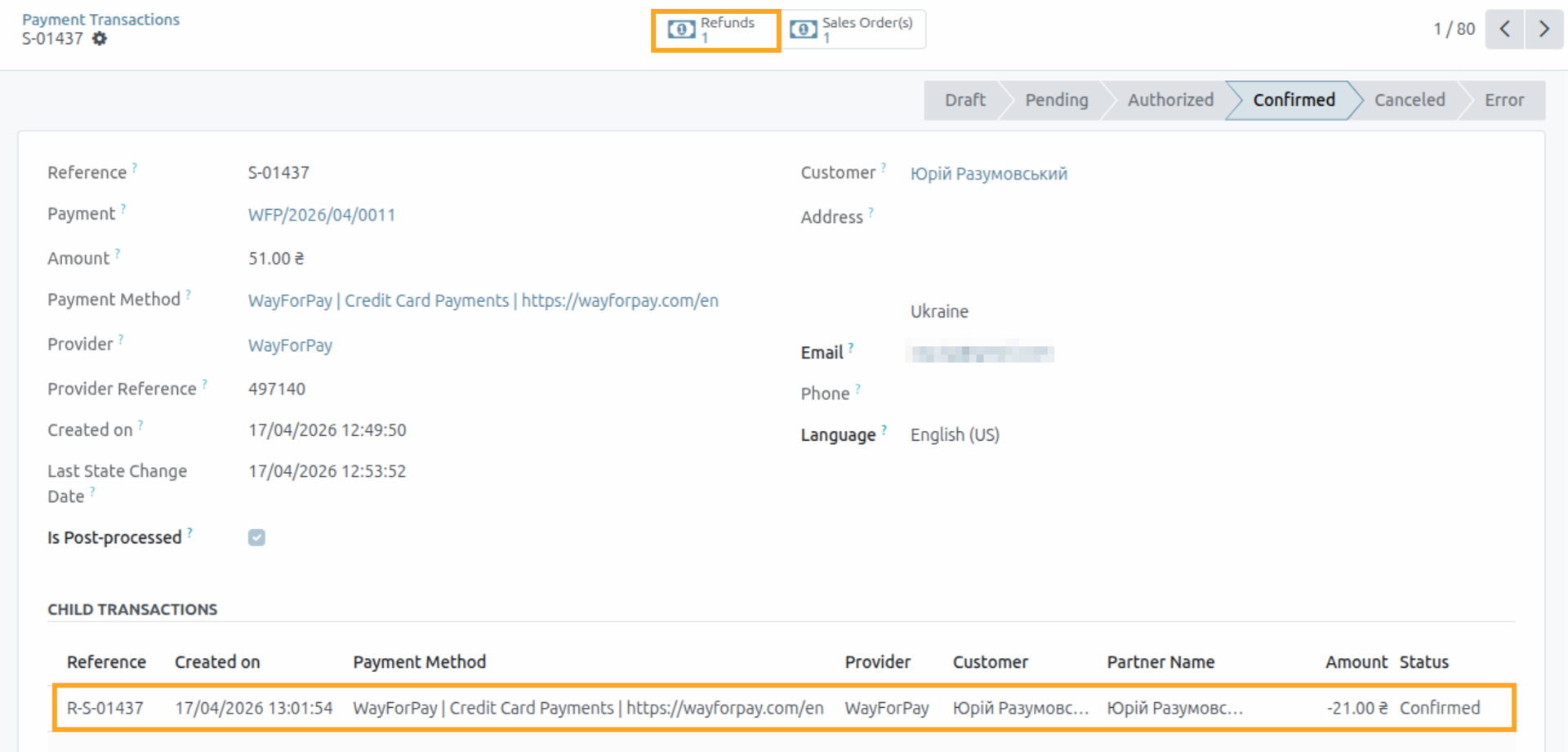
Task: Open help tooltip for Customer field
Action: [x=884, y=167]
